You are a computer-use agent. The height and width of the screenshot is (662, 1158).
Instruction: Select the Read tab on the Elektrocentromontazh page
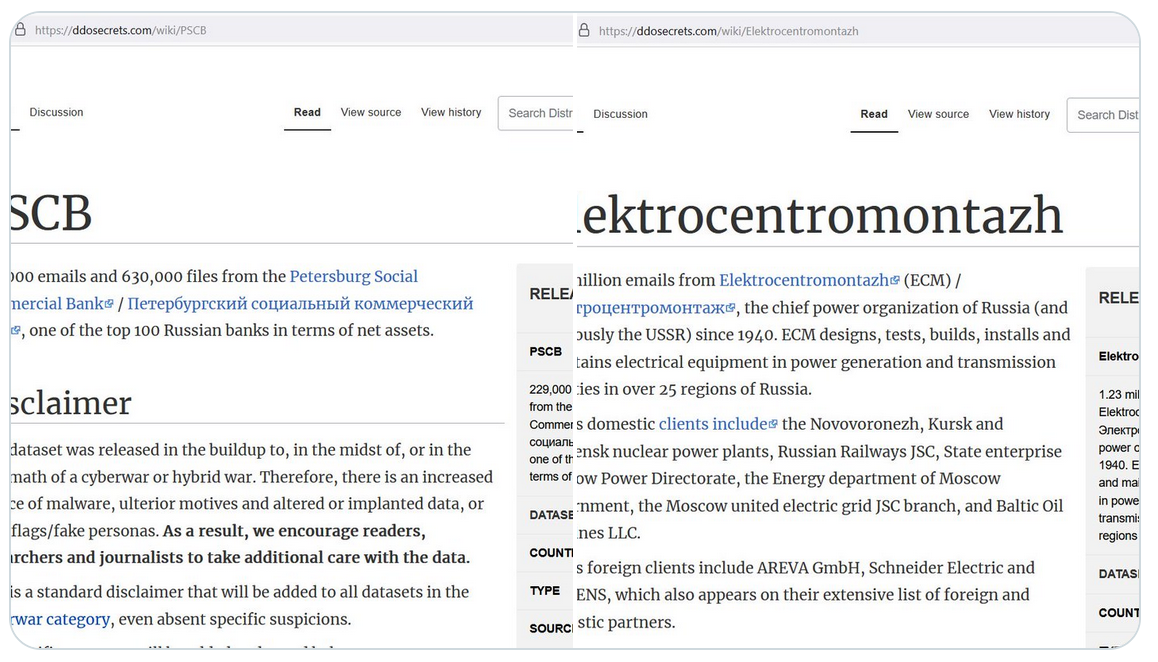point(874,114)
